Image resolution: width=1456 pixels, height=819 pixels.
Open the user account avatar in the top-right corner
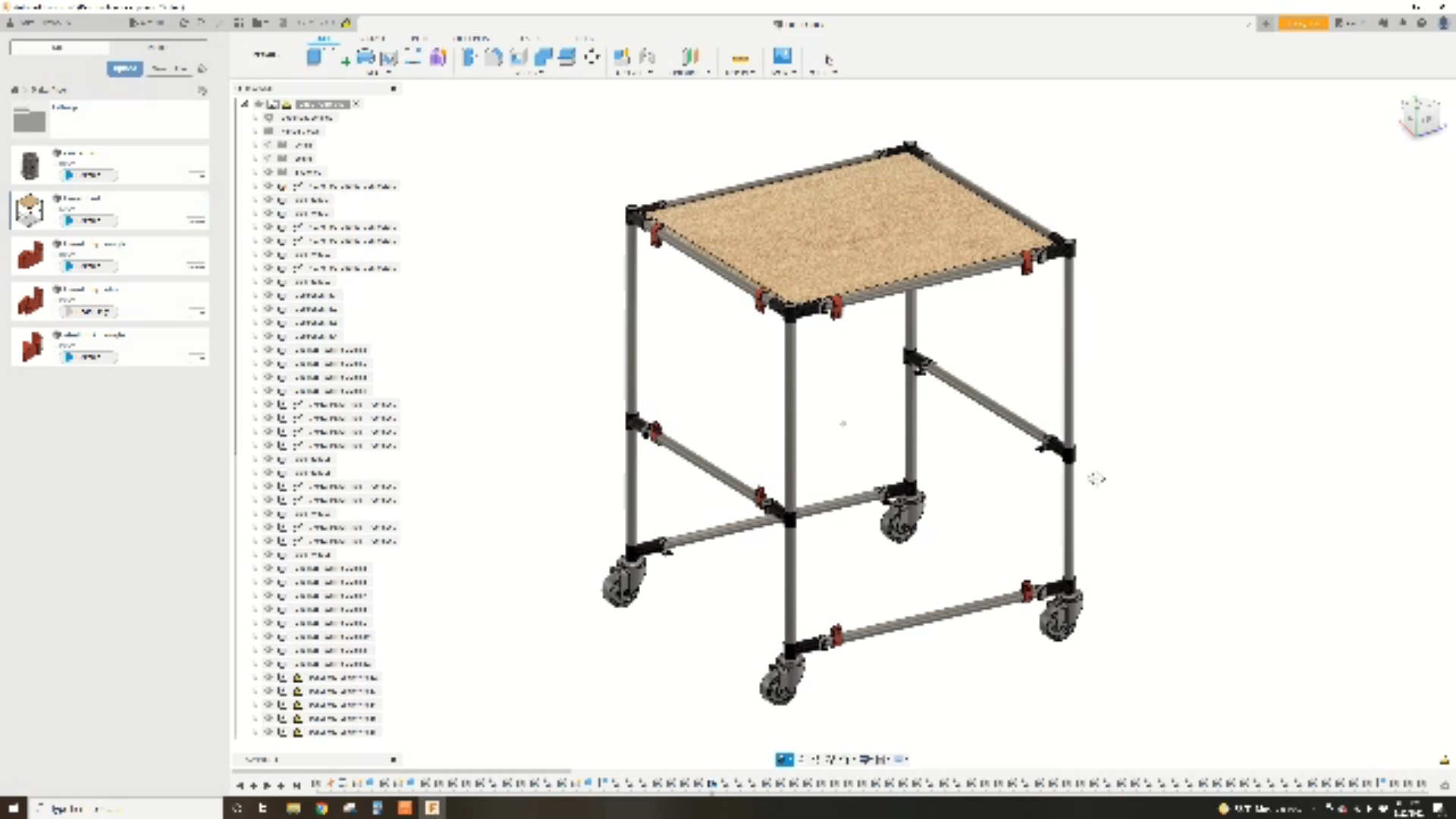pos(1443,24)
